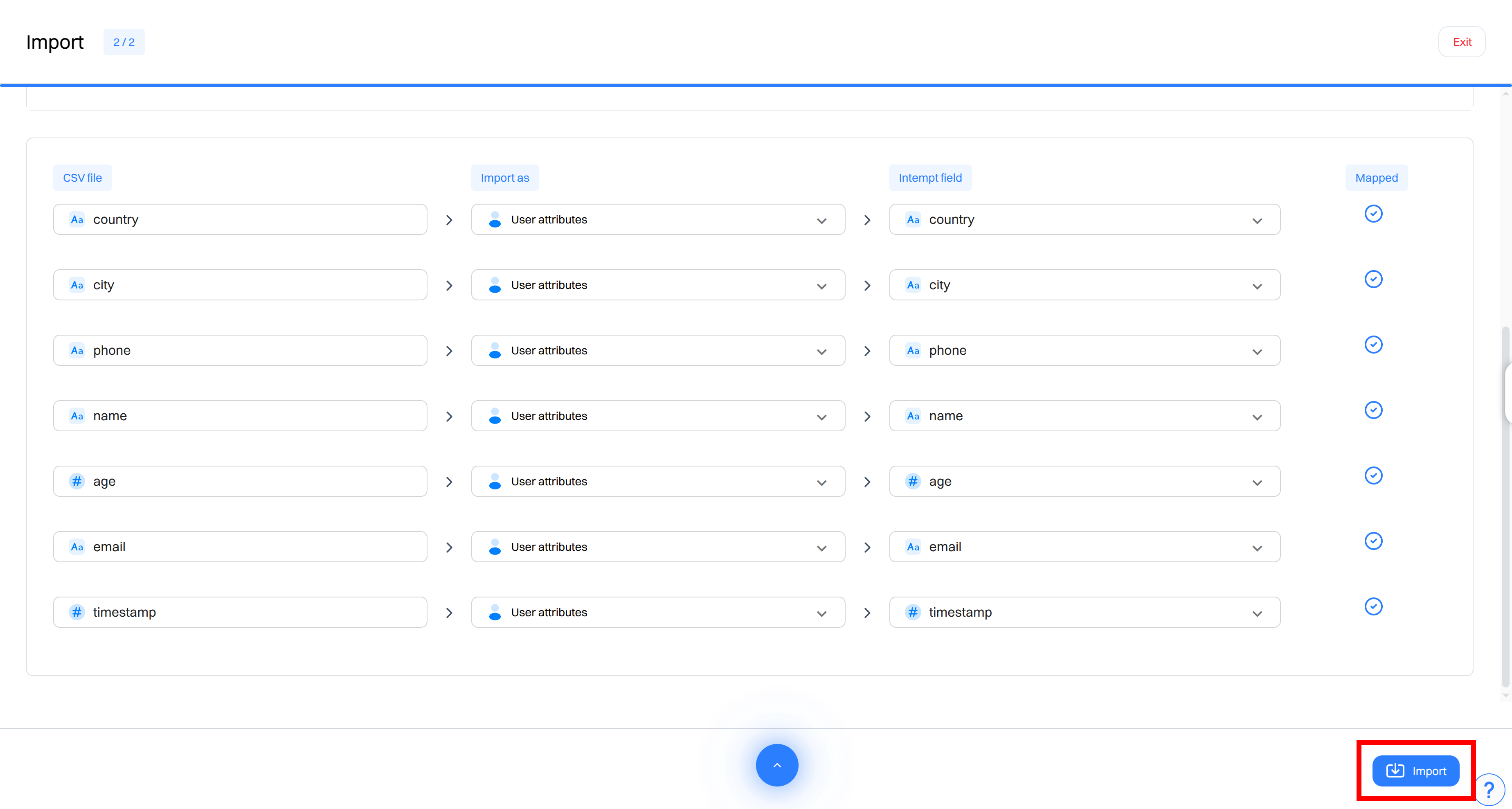This screenshot has height=809, width=1512.
Task: Click the CSV file phone field
Action: tap(240, 351)
